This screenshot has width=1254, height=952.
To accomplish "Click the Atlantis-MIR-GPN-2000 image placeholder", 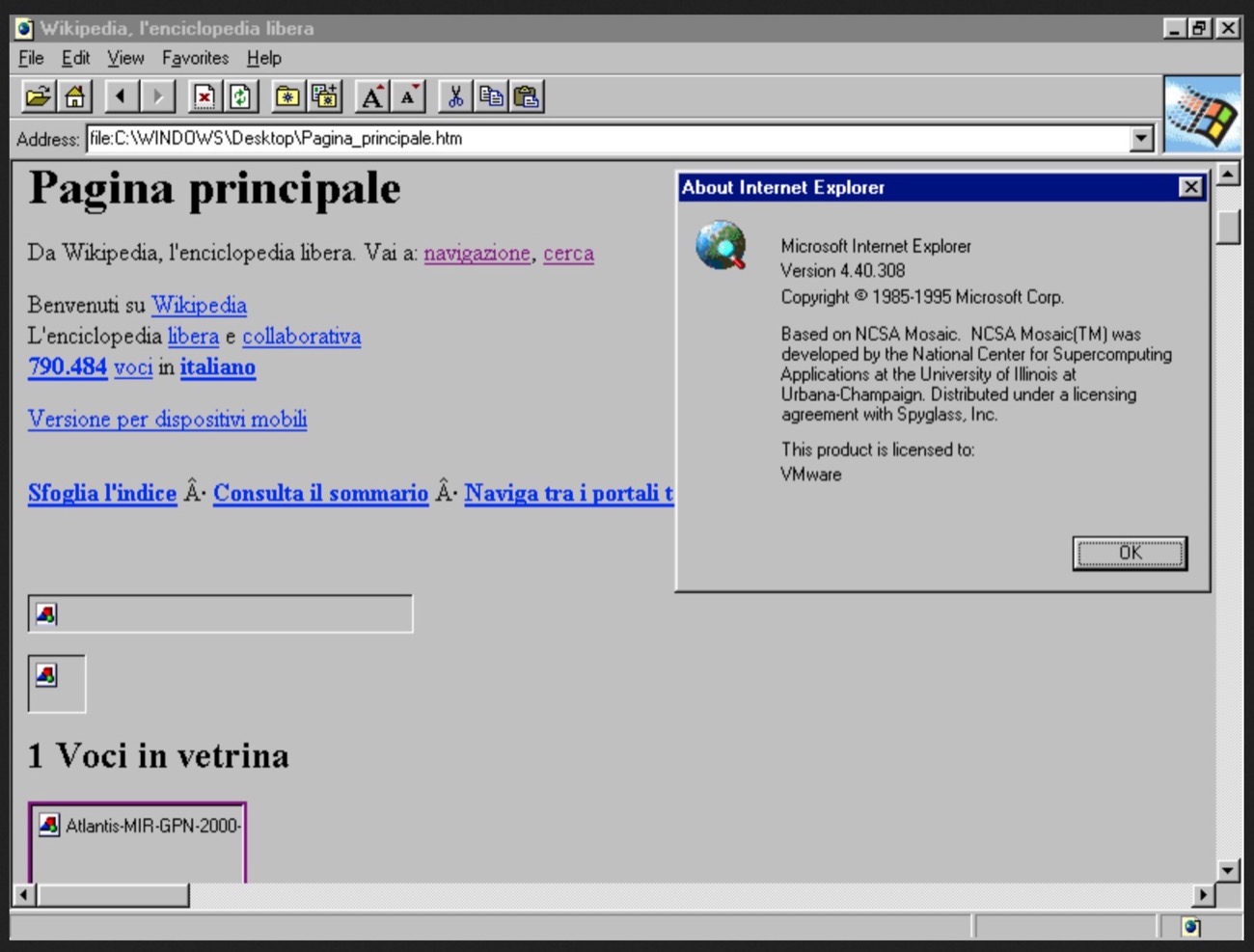I will point(138,842).
